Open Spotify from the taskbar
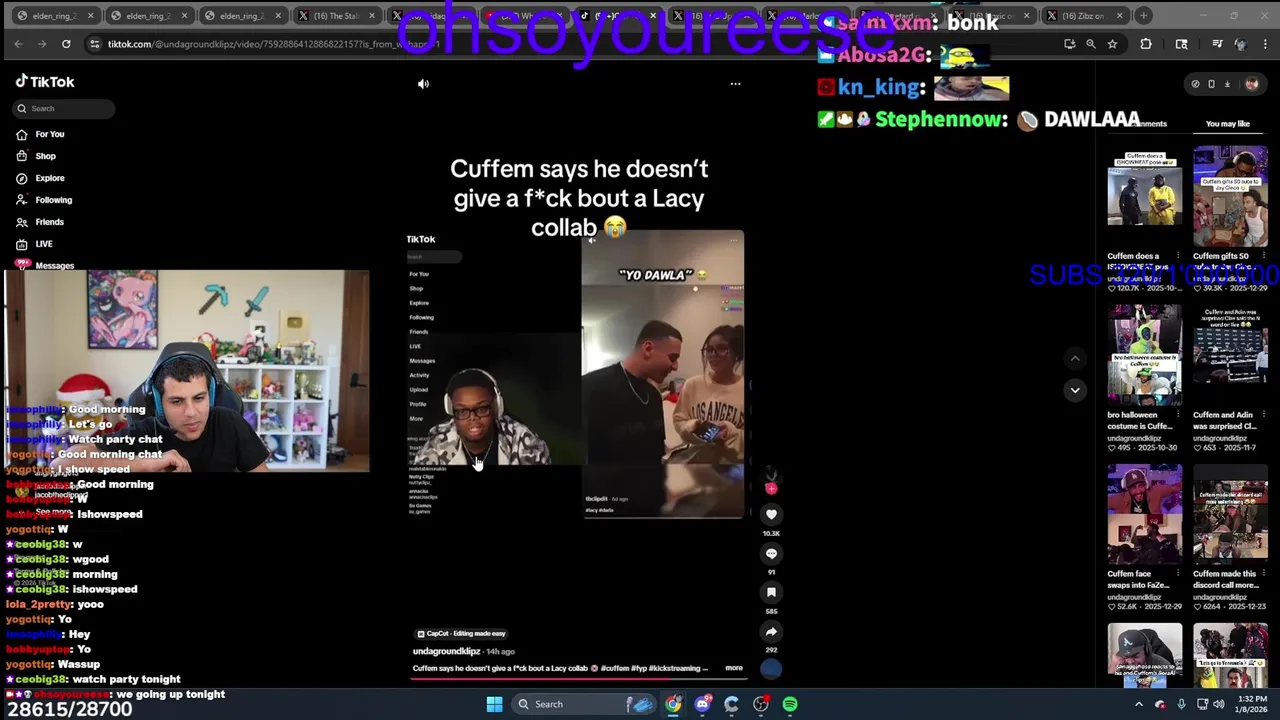The width and height of the screenshot is (1280, 720). (x=790, y=704)
